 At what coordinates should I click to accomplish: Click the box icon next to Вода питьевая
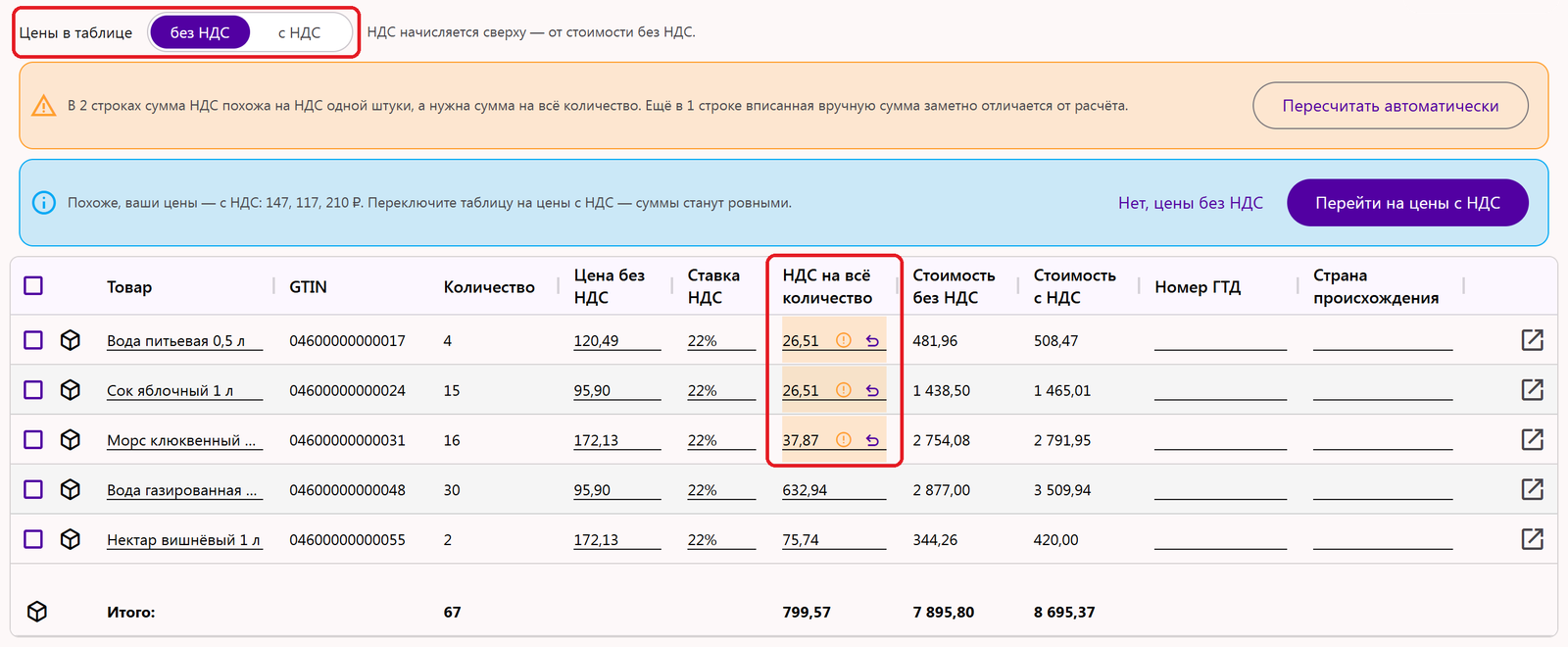pos(71,340)
